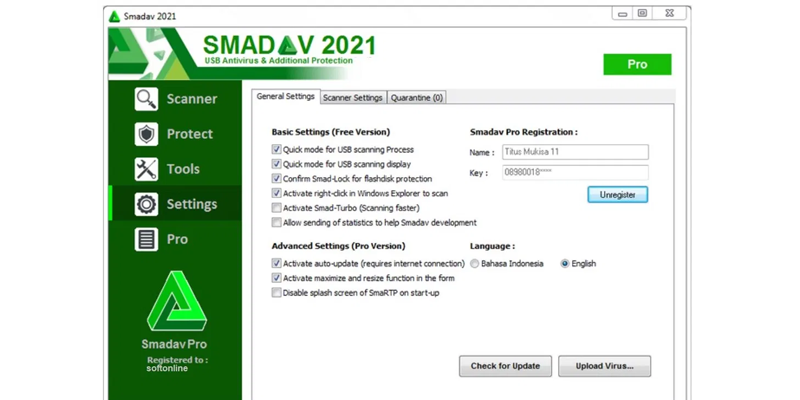Click the Protect shield icon
The height and width of the screenshot is (400, 800).
[146, 134]
